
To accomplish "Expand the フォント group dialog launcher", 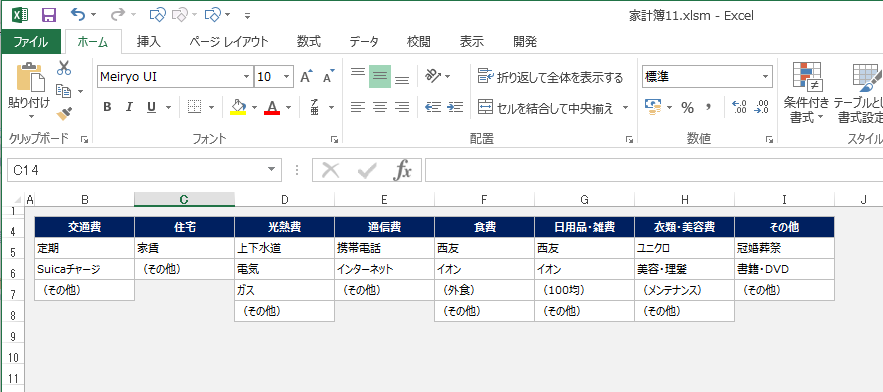I will click(334, 139).
